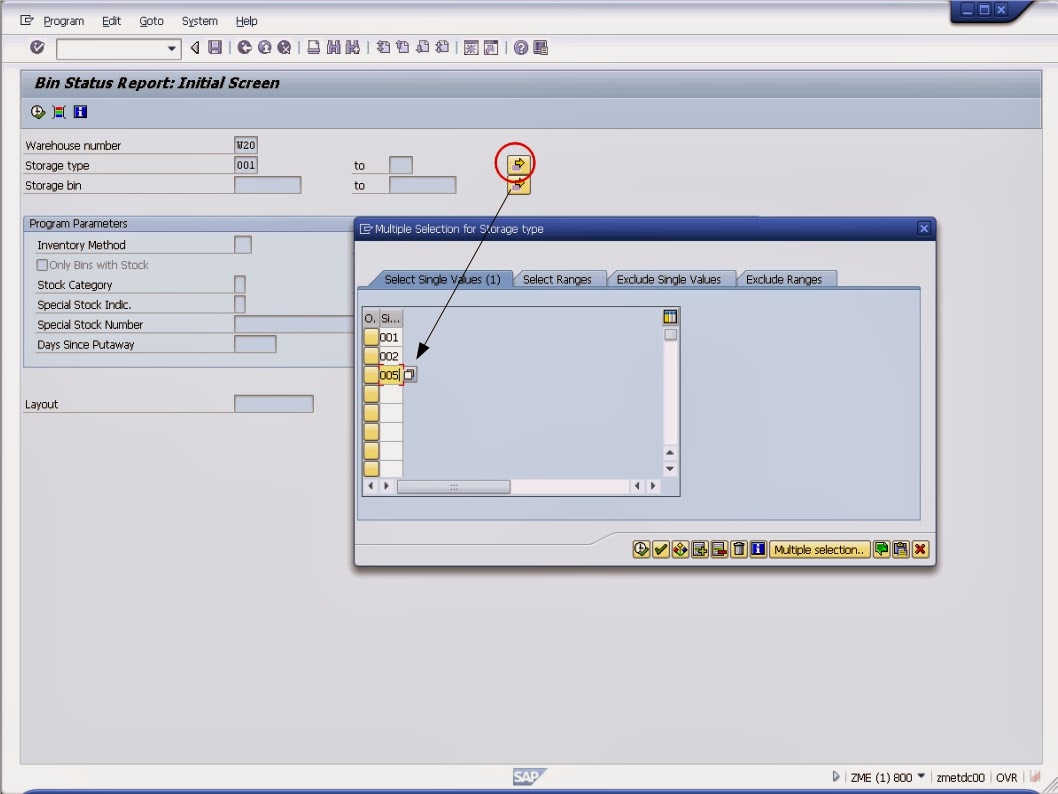Click the Back navigation arrow
The image size is (1058, 794).
click(x=244, y=47)
